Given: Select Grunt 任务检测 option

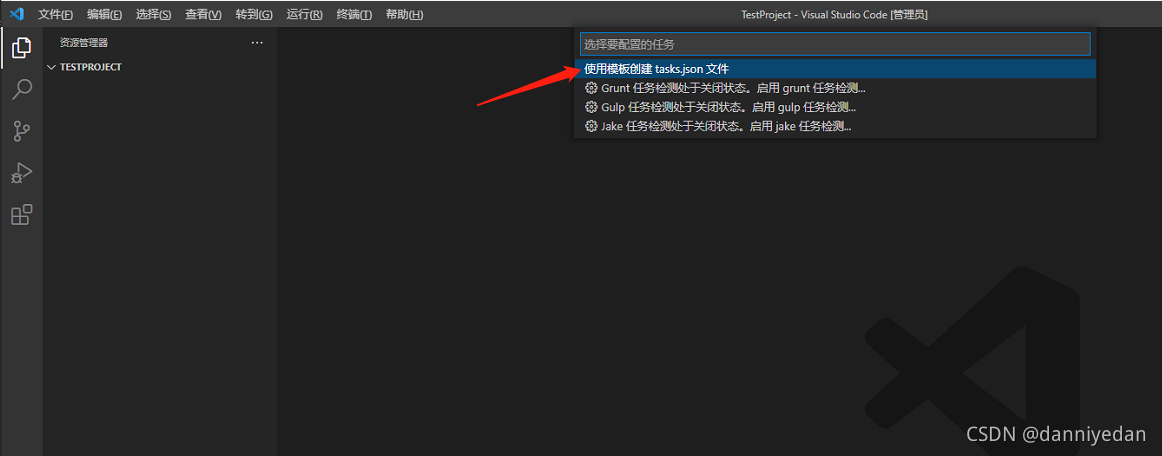Looking at the screenshot, I should click(x=835, y=88).
